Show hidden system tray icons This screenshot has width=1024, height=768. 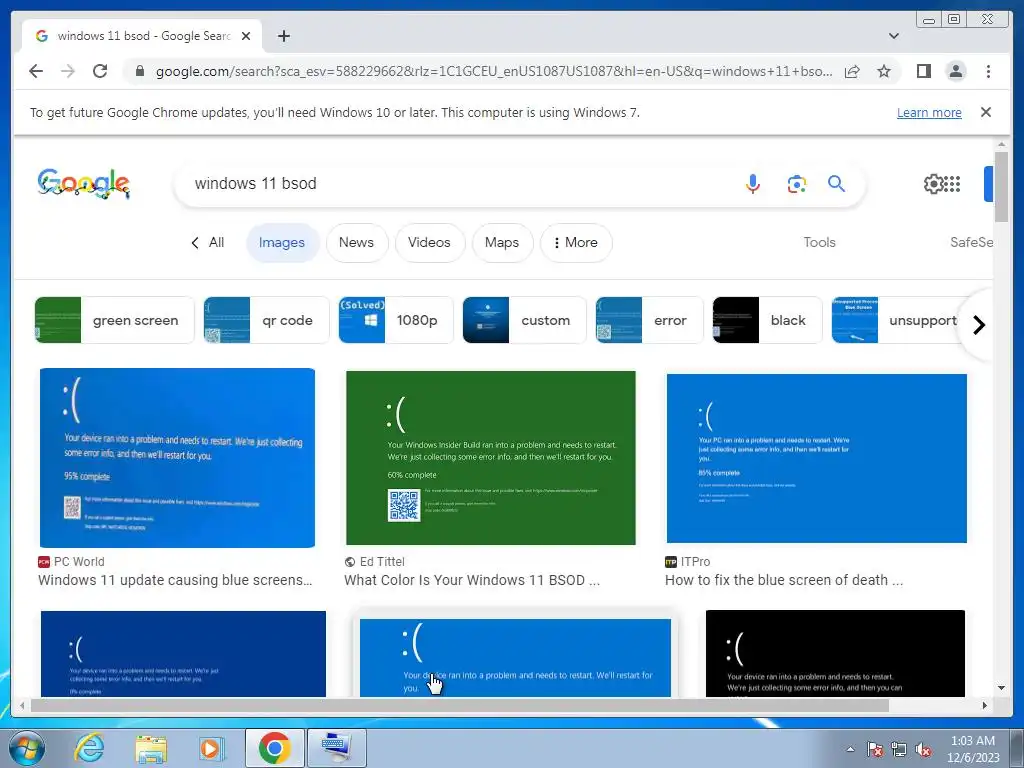click(850, 749)
